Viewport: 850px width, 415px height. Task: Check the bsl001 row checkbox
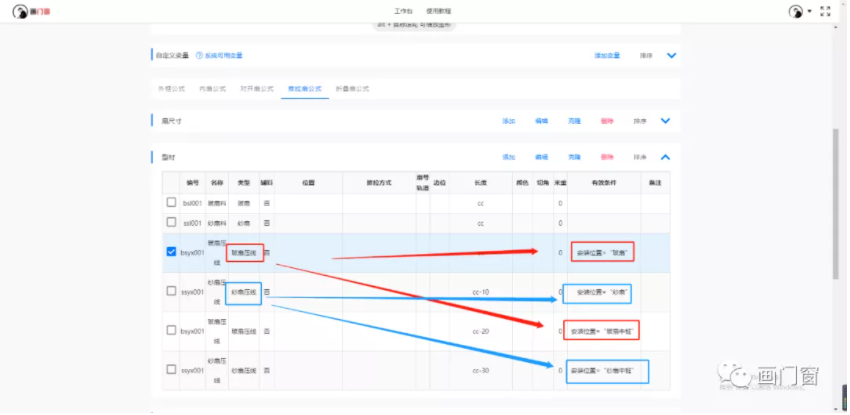[172, 203]
